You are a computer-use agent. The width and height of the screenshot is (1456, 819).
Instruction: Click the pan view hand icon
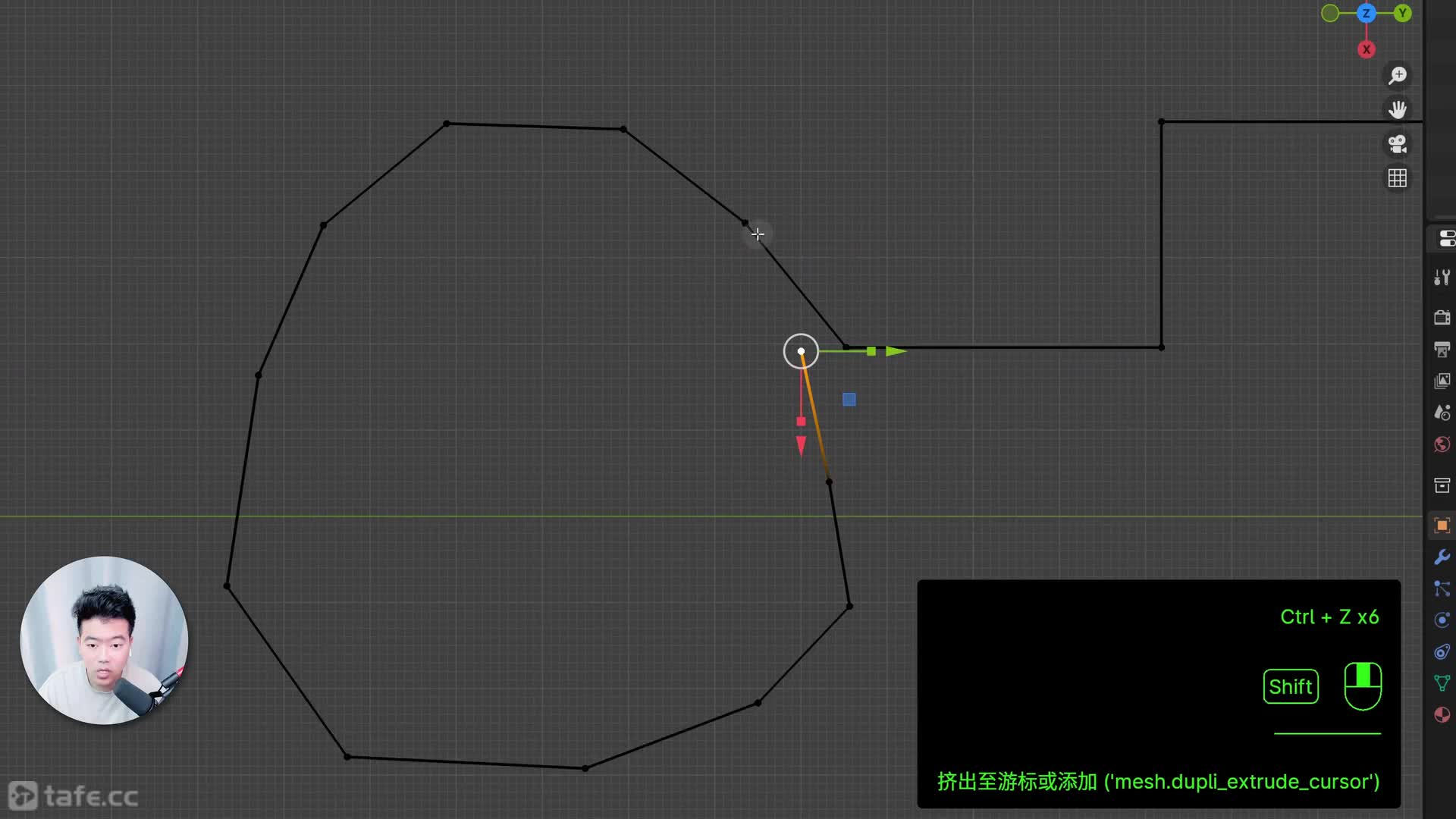1397,110
